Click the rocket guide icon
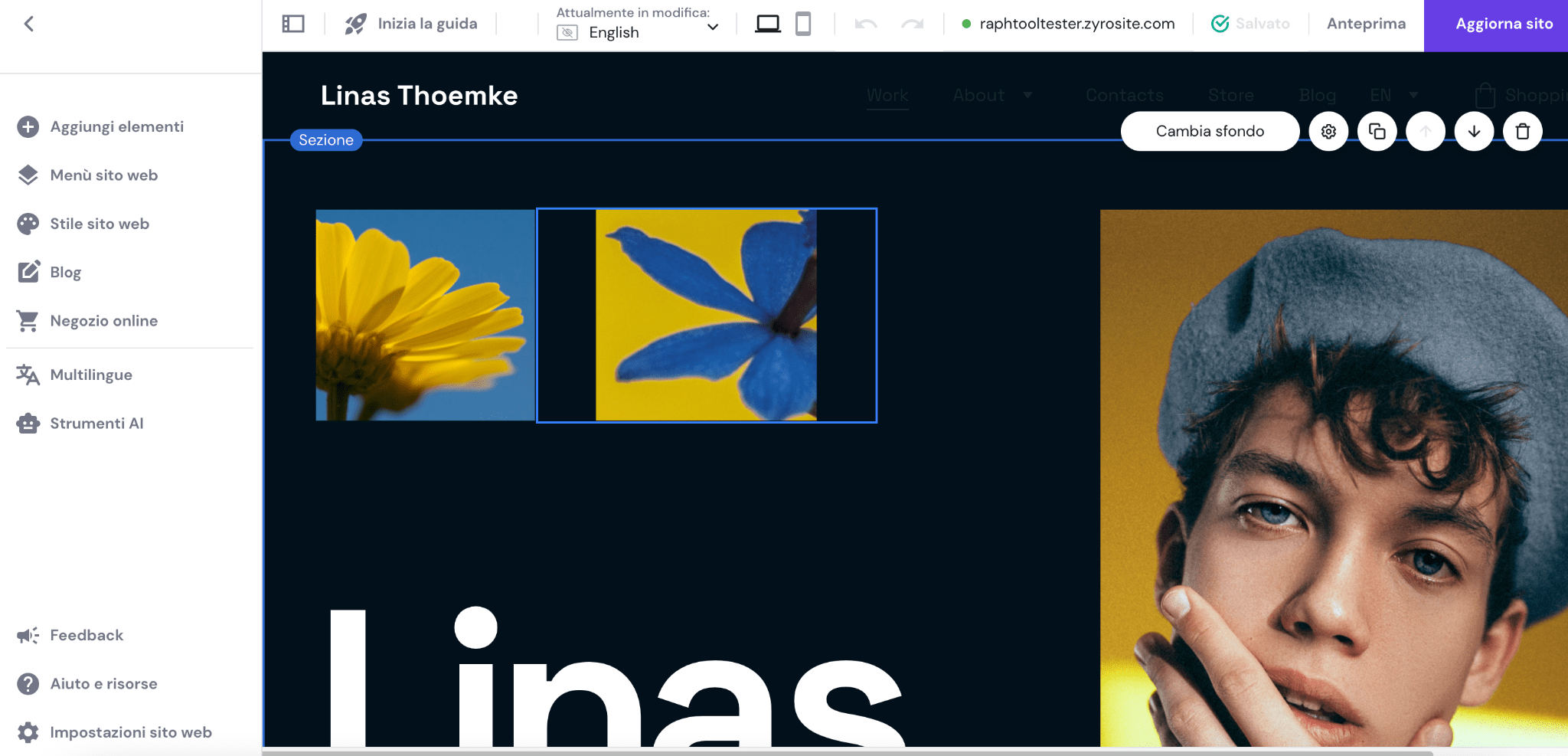Viewport: 1568px width, 756px height. click(355, 24)
